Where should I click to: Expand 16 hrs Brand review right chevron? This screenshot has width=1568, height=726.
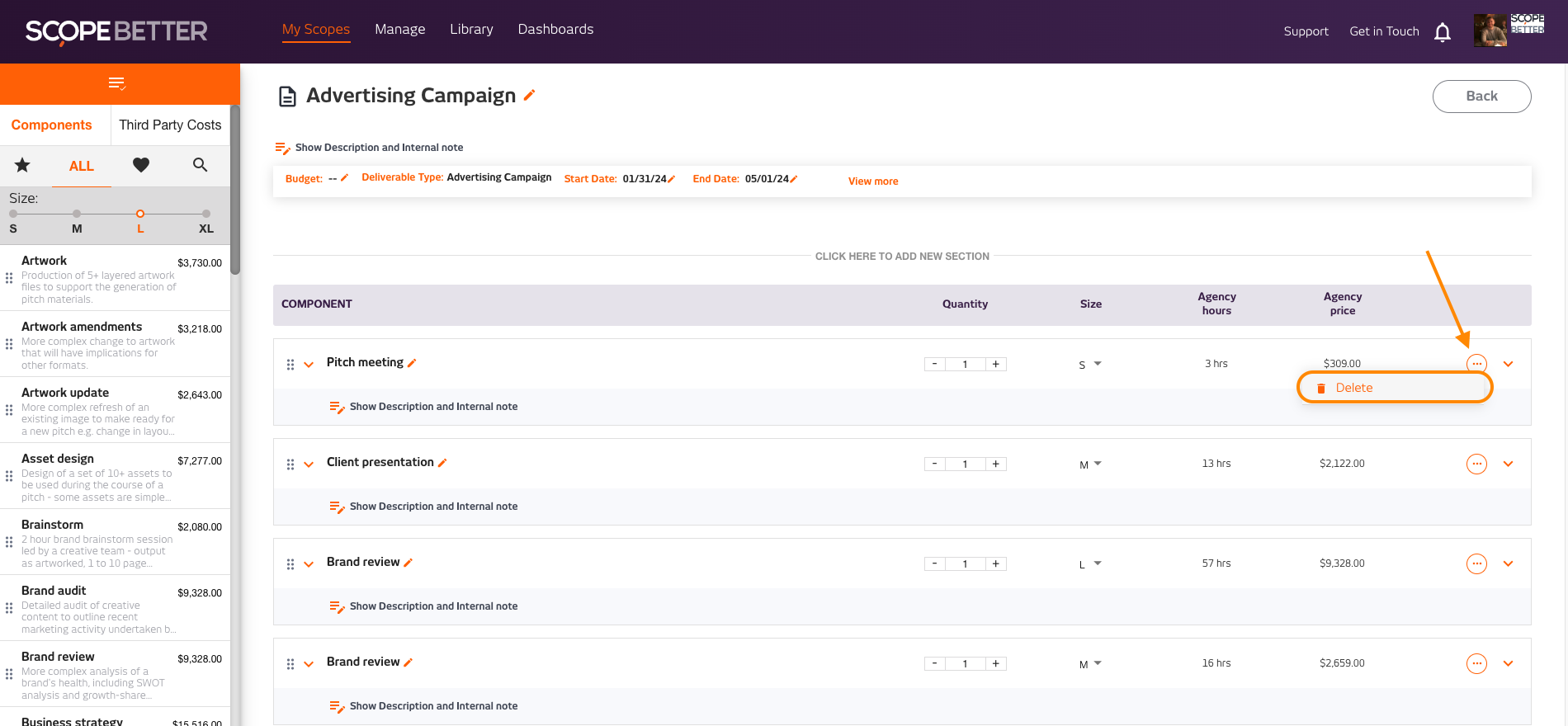pyautogui.click(x=1509, y=663)
